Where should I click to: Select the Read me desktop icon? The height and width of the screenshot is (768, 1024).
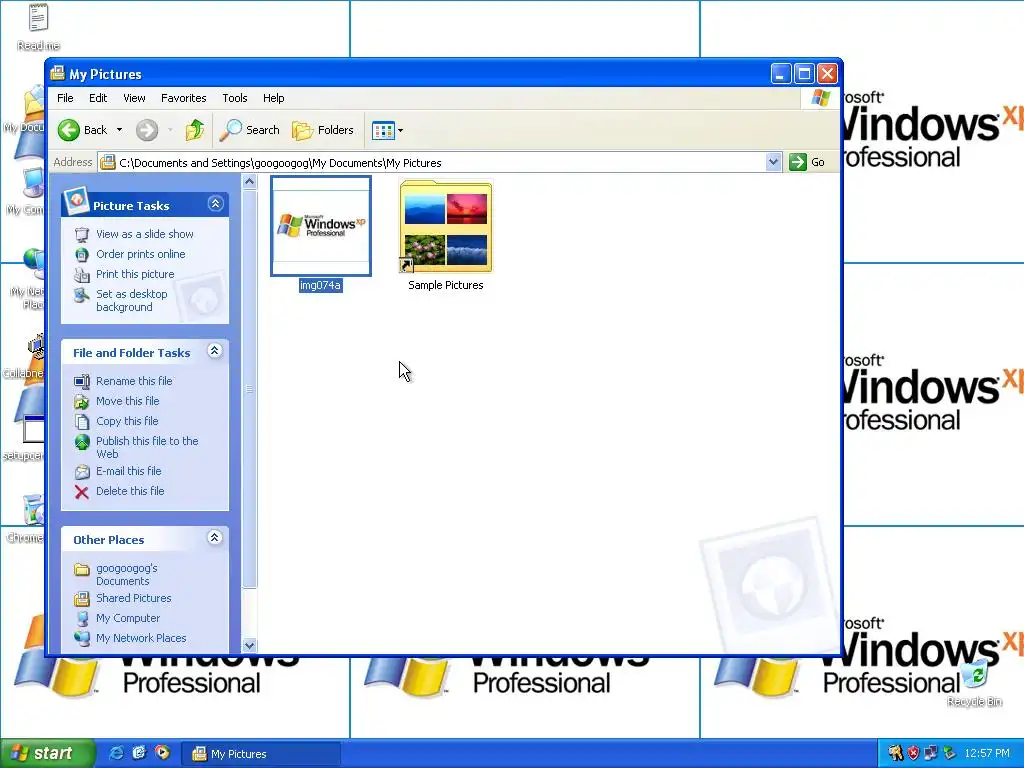(x=38, y=27)
